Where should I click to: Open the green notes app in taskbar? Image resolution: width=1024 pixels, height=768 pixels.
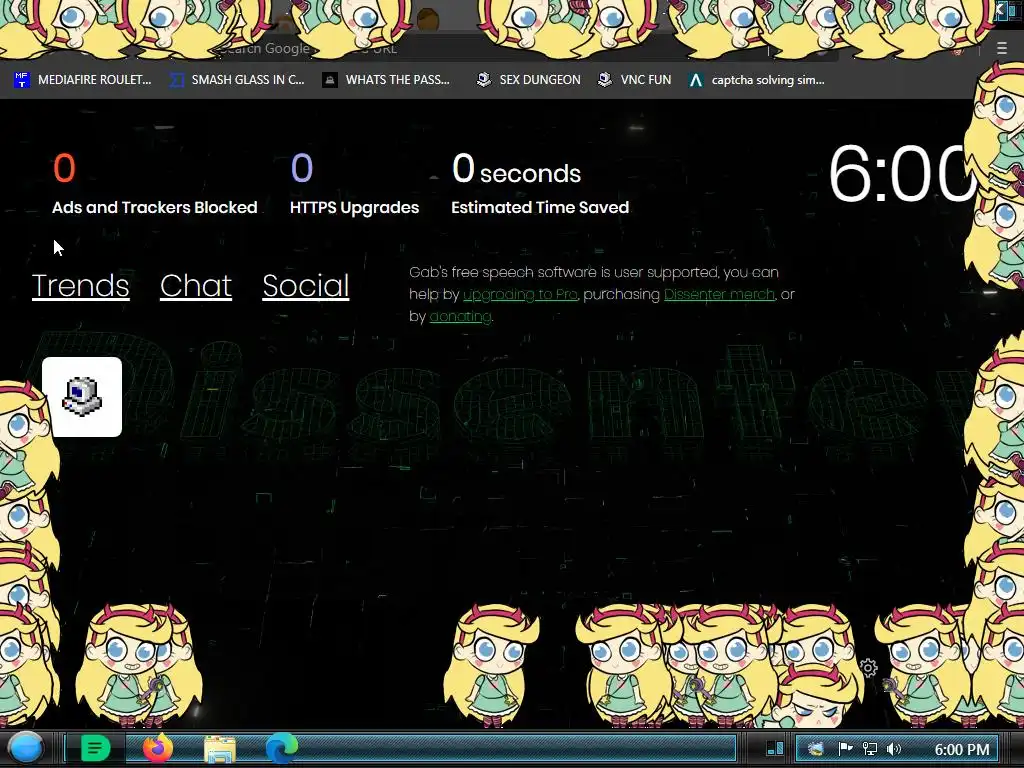pyautogui.click(x=95, y=748)
